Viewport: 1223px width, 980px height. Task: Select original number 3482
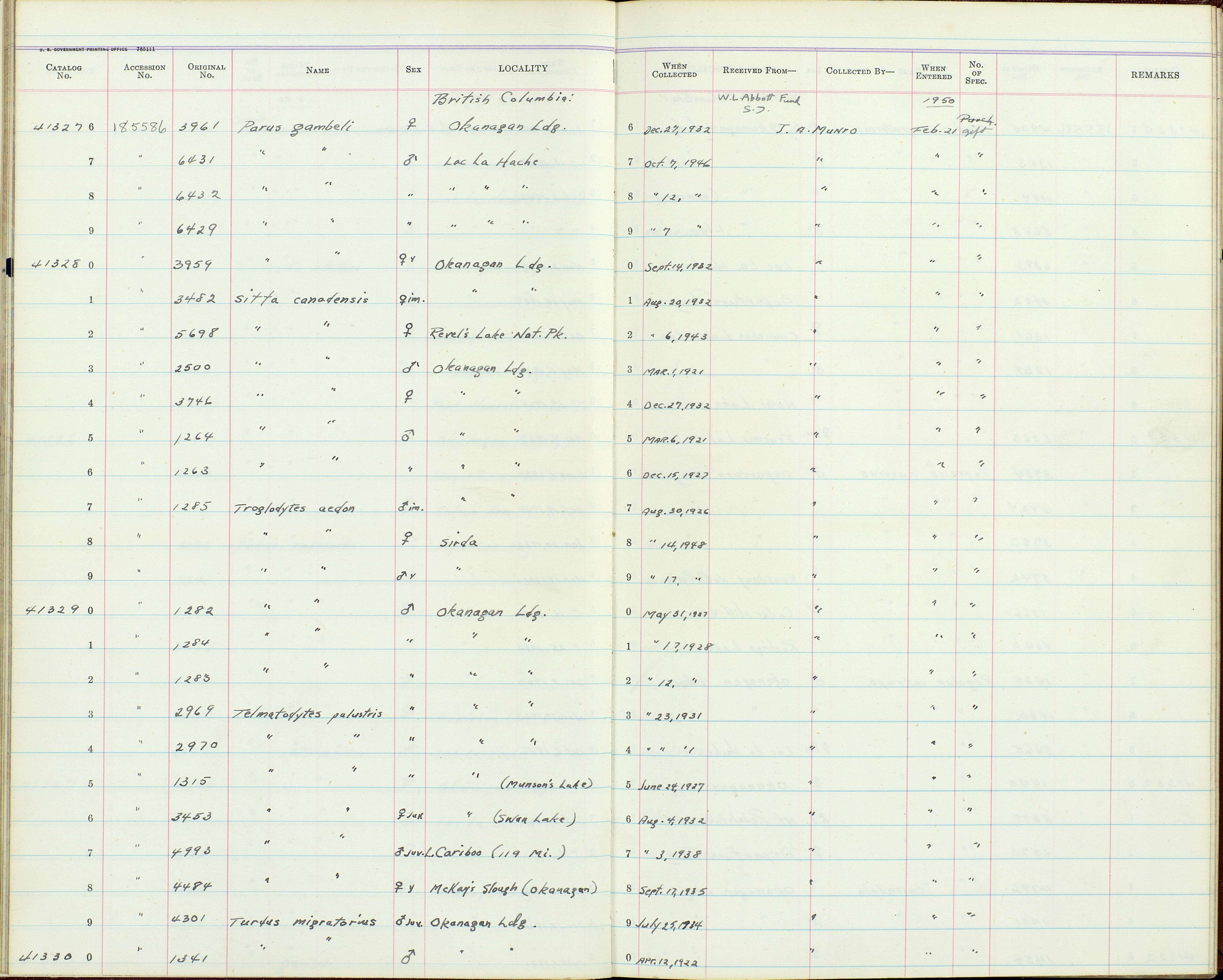pyautogui.click(x=195, y=298)
